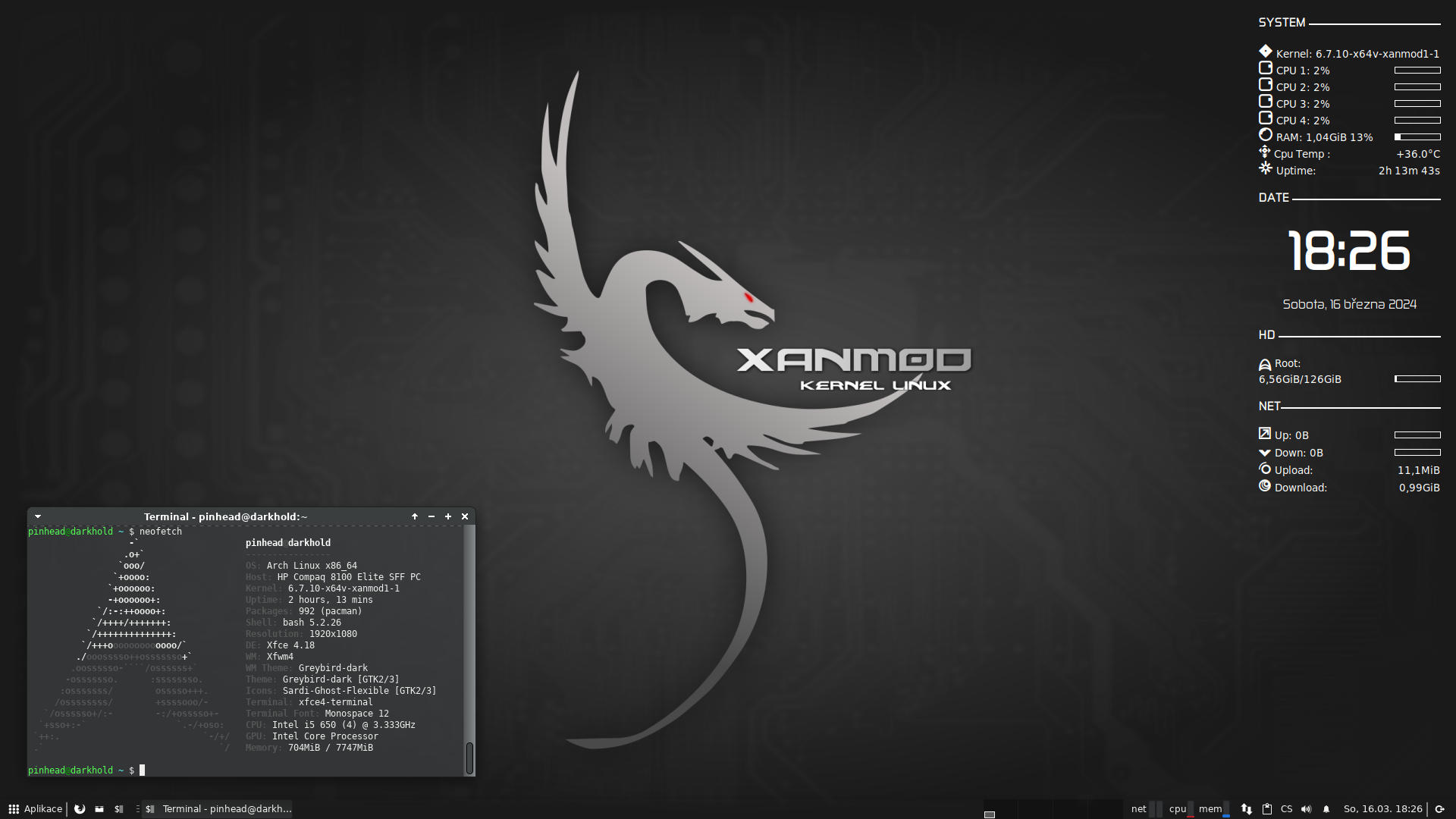This screenshot has height=819, width=1456.
Task: Open the Aplikace applications menu
Action: [35, 809]
